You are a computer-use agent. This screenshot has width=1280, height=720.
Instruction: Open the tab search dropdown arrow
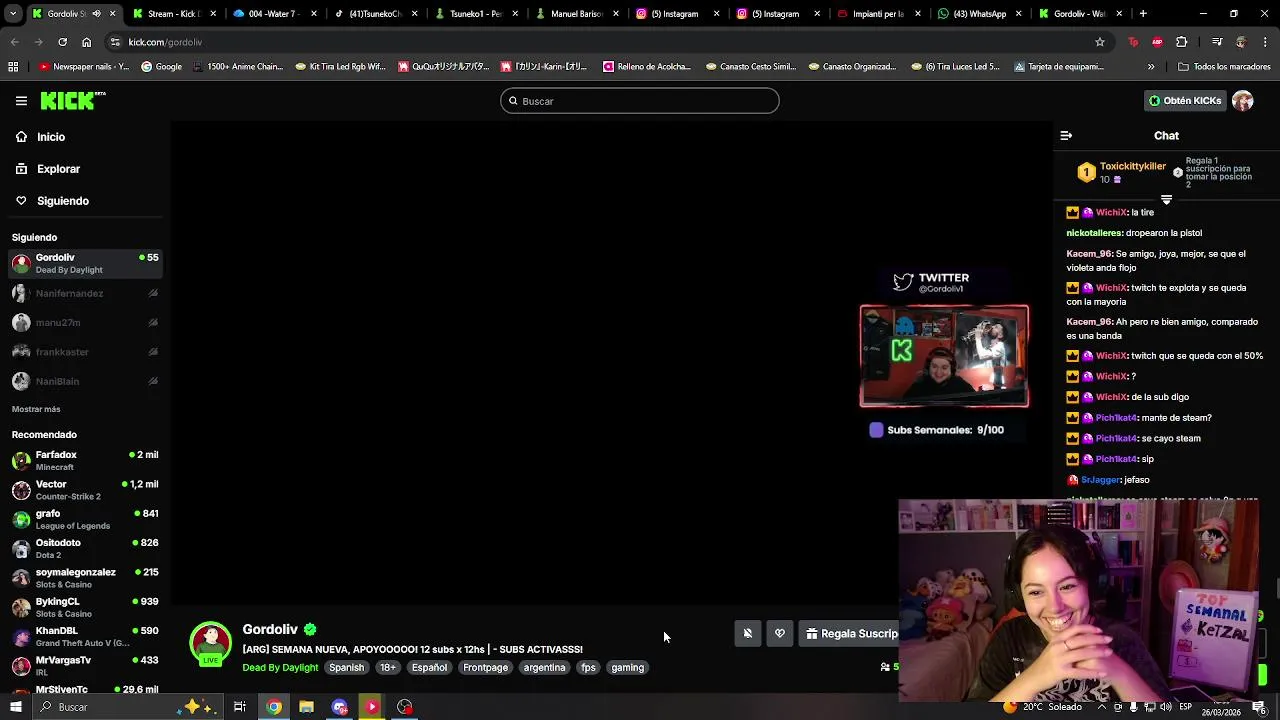point(14,14)
